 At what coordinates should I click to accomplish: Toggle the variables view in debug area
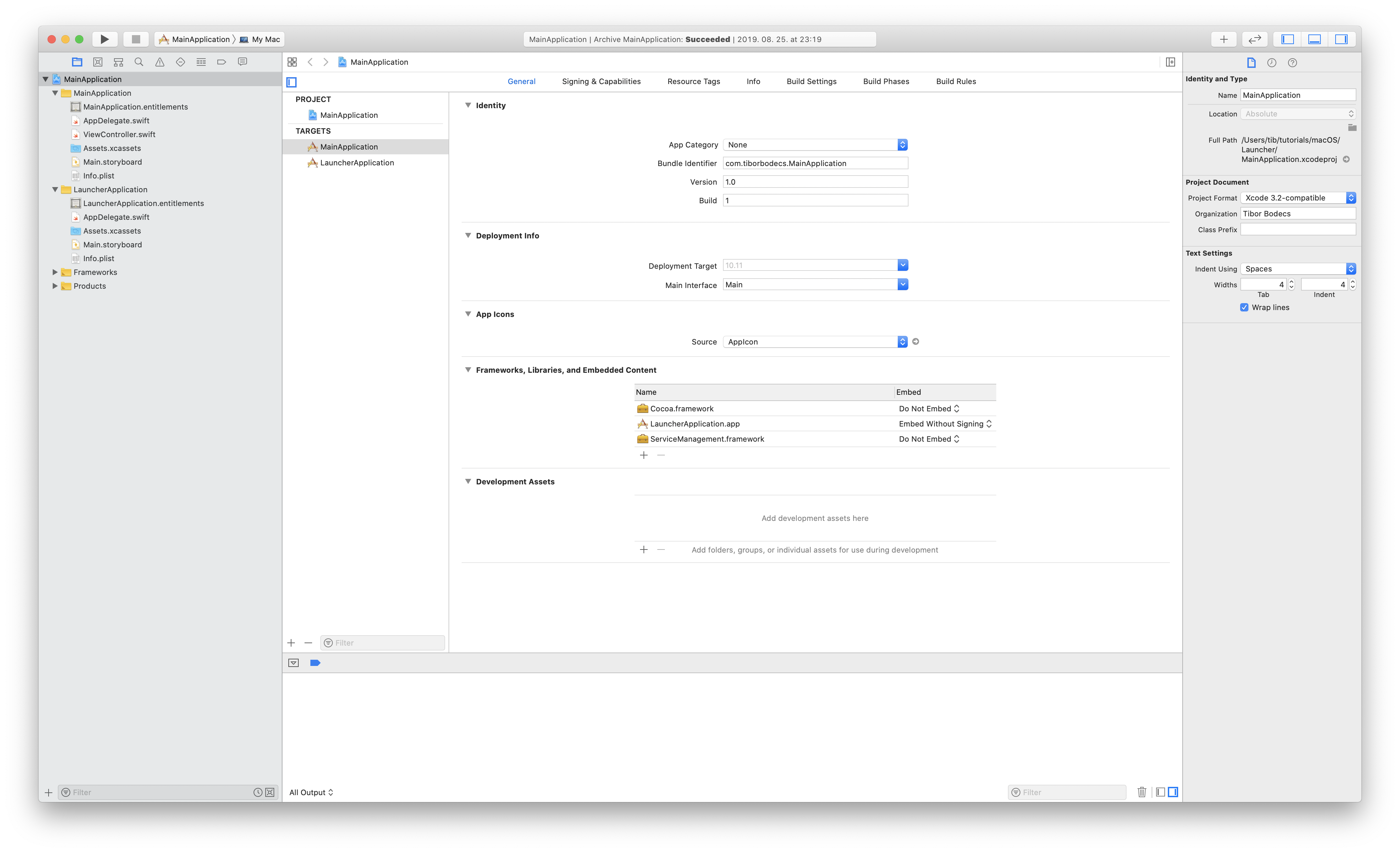(1160, 792)
